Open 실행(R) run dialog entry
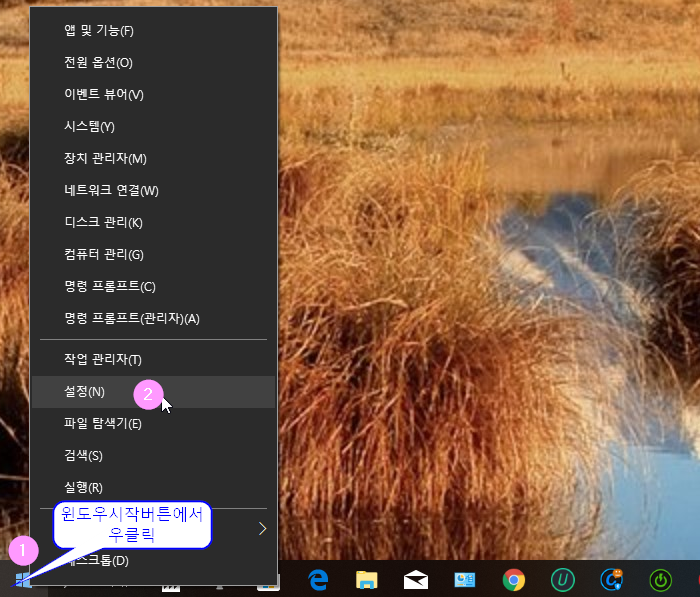Screen dimensions: 700x597 [153, 488]
